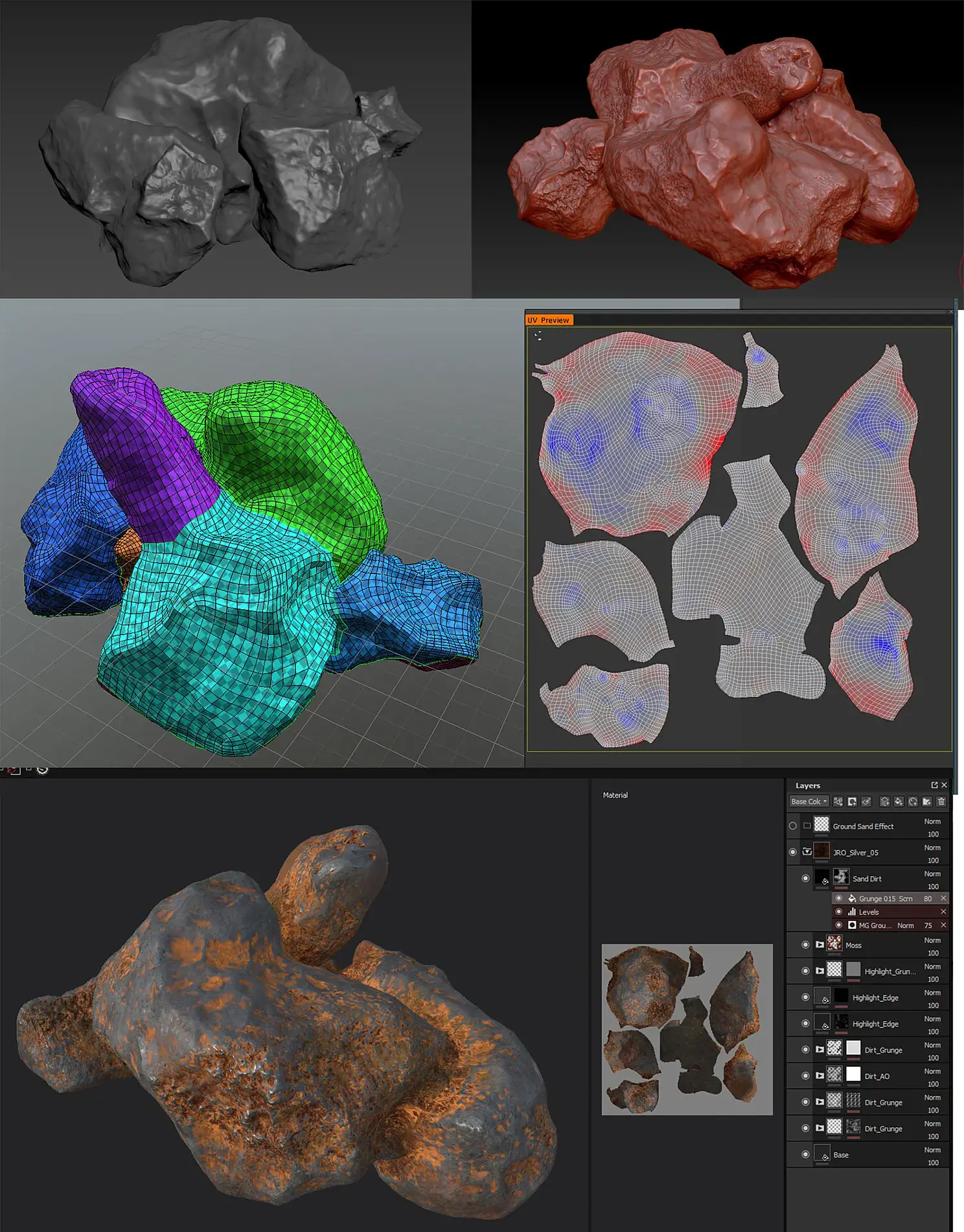The width and height of the screenshot is (964, 1232).
Task: Click the JRO_Silver_05 brown thumbnail
Action: 821,850
